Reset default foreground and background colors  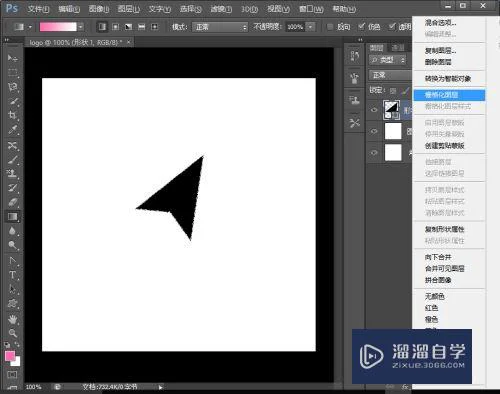pos(7,345)
